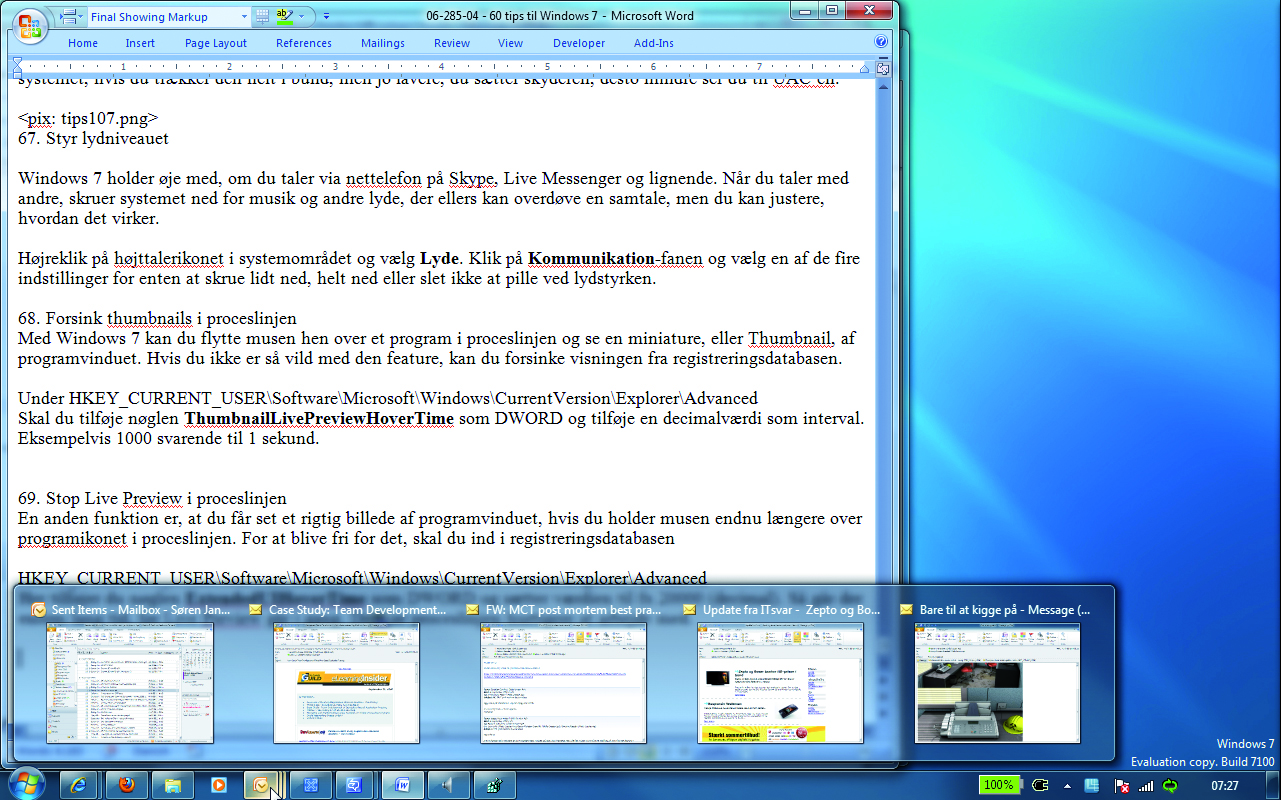Select the Developer ribbon tab
Viewport: 1281px width, 800px height.
[579, 43]
